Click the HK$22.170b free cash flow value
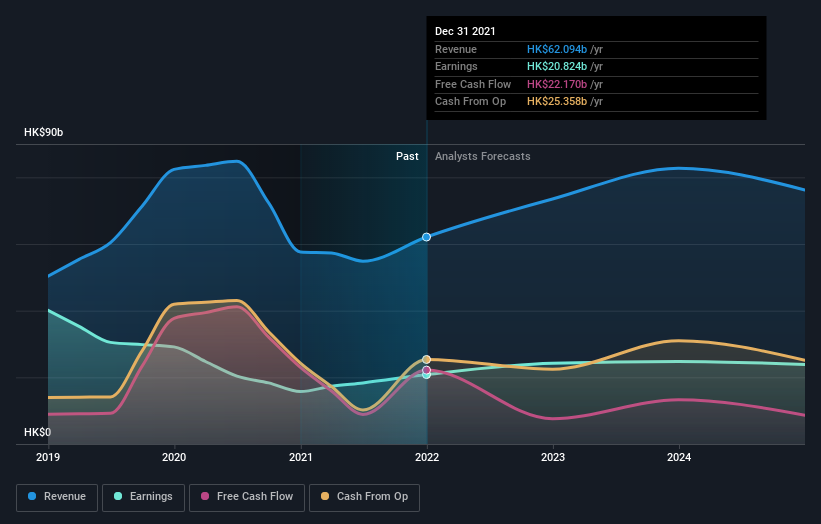Image resolution: width=821 pixels, height=524 pixels. click(557, 84)
